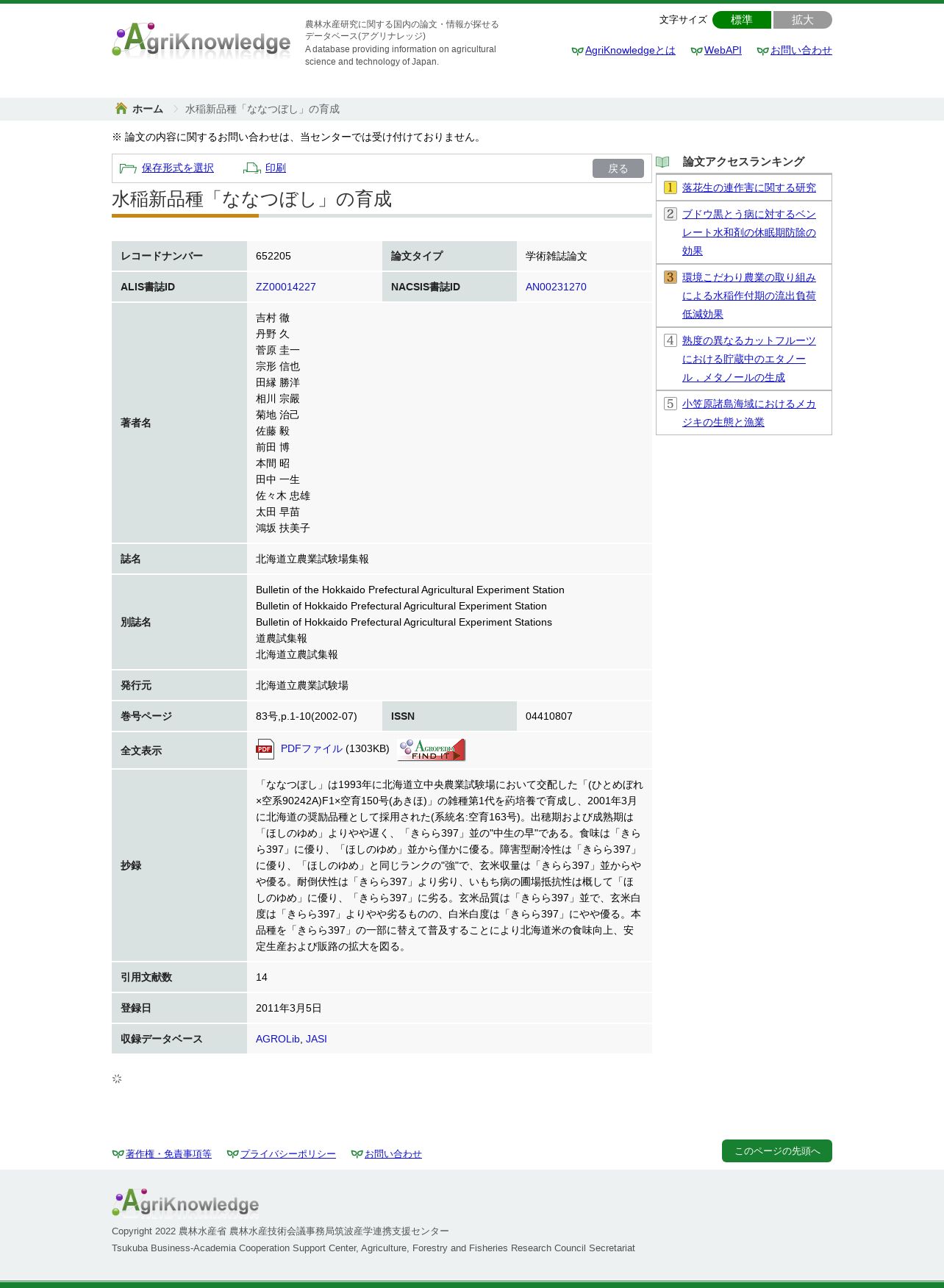944x1288 pixels.
Task: Go to ホーム in breadcrumb
Action: click(x=148, y=109)
